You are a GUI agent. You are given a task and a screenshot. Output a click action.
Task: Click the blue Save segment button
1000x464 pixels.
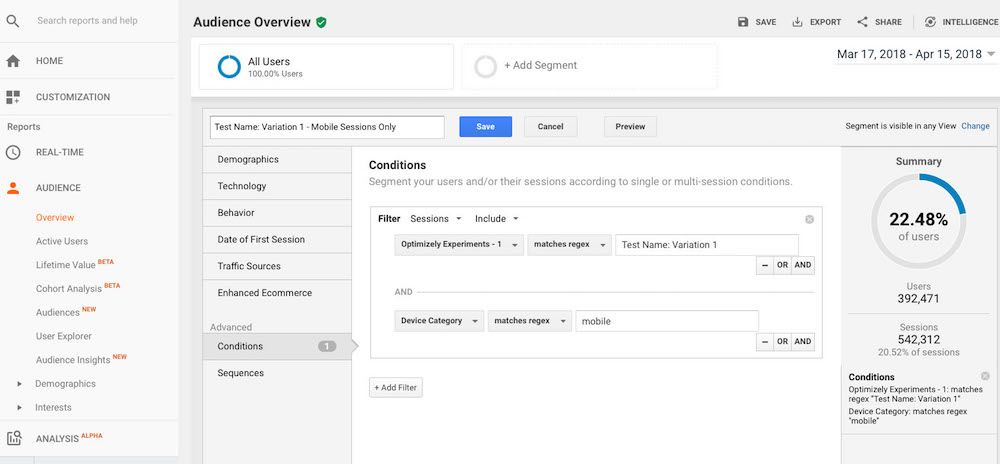485,127
